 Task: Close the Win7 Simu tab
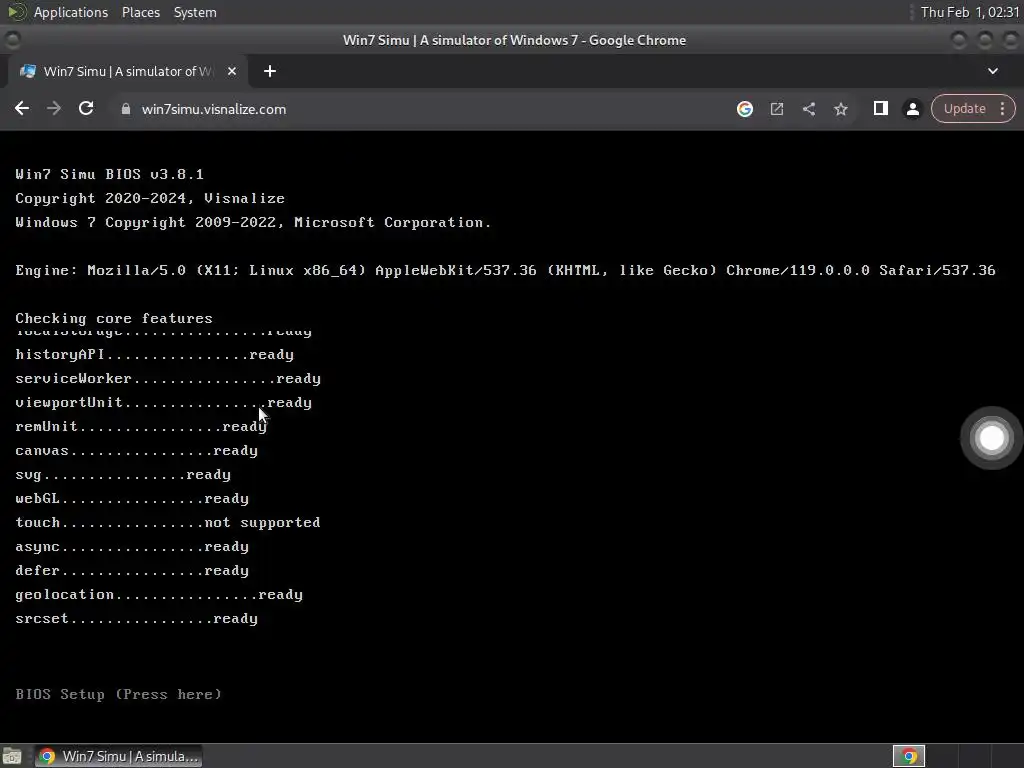click(x=232, y=71)
